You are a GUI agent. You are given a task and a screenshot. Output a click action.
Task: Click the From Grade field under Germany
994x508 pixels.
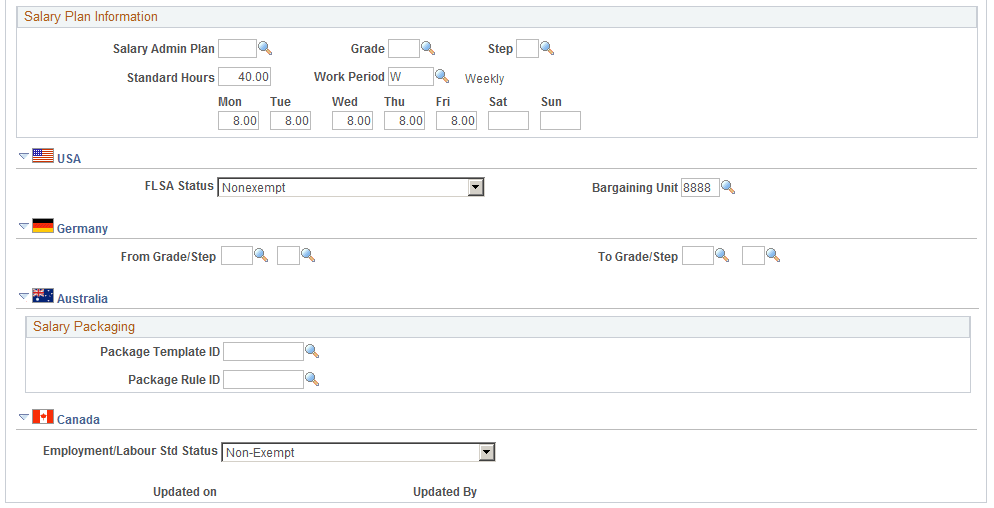pos(237,256)
